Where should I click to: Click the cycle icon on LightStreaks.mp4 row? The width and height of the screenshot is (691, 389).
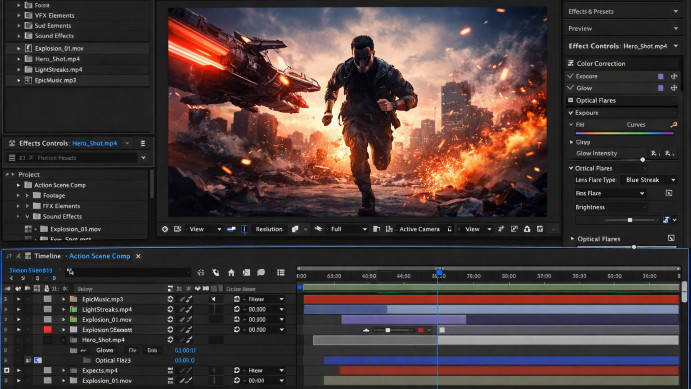coord(170,309)
